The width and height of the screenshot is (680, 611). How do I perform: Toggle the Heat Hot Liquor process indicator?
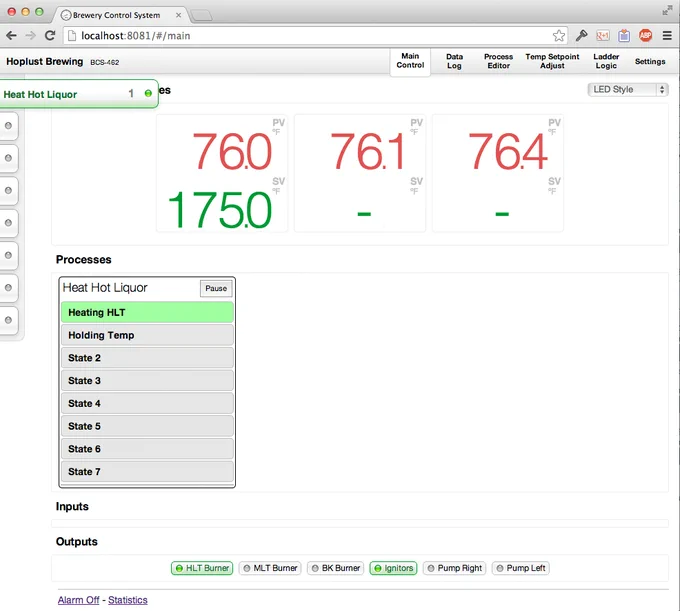[148, 93]
